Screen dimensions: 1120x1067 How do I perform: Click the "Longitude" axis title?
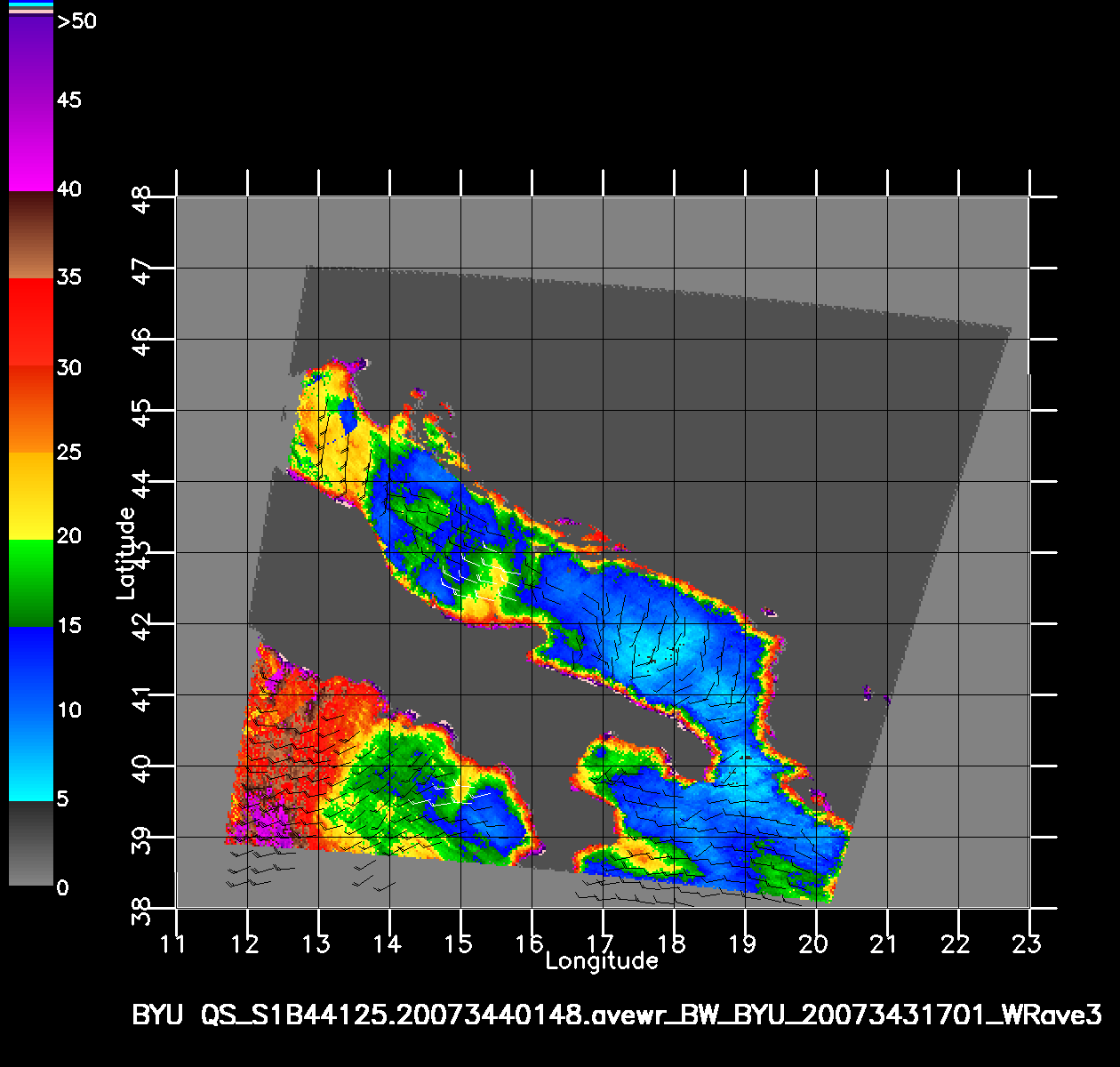click(x=602, y=960)
